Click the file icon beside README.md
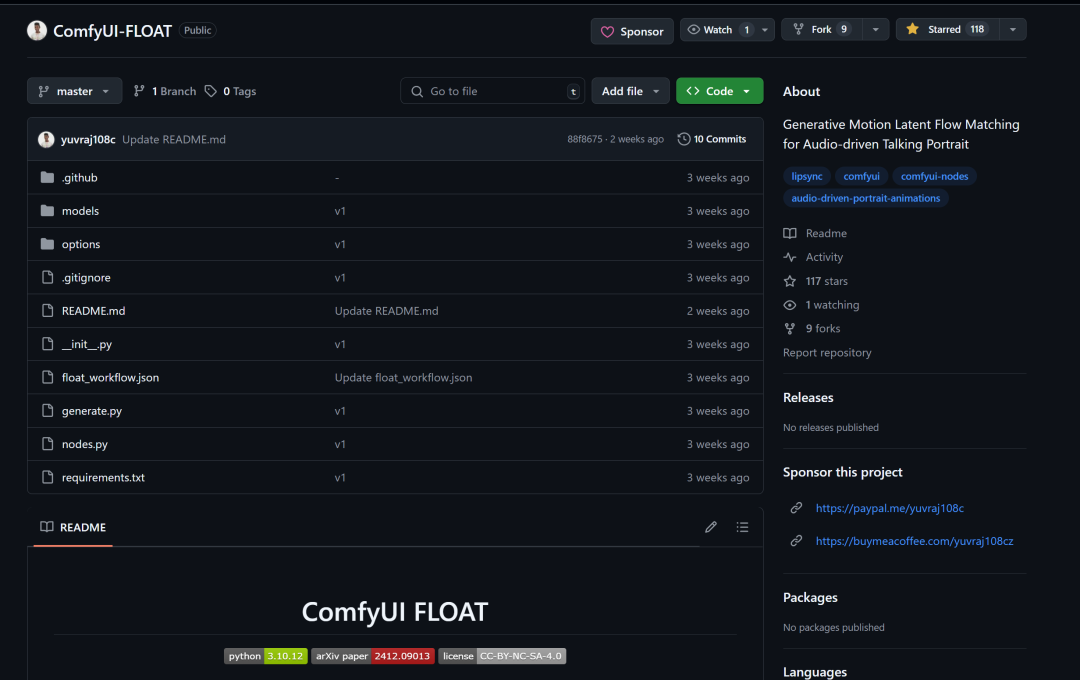Viewport: 1080px width, 680px height. click(48, 311)
